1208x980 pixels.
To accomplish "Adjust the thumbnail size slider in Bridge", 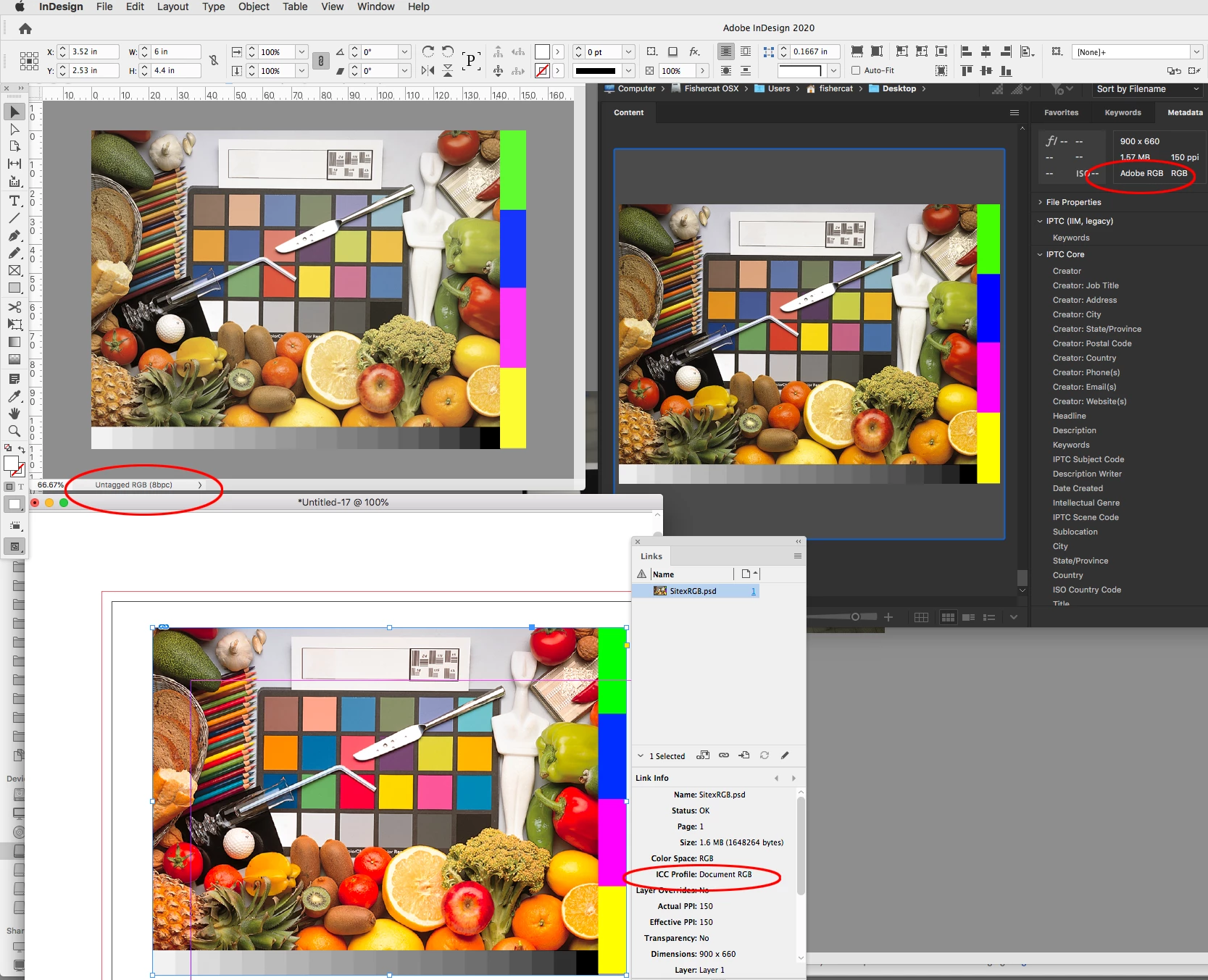I will click(855, 617).
